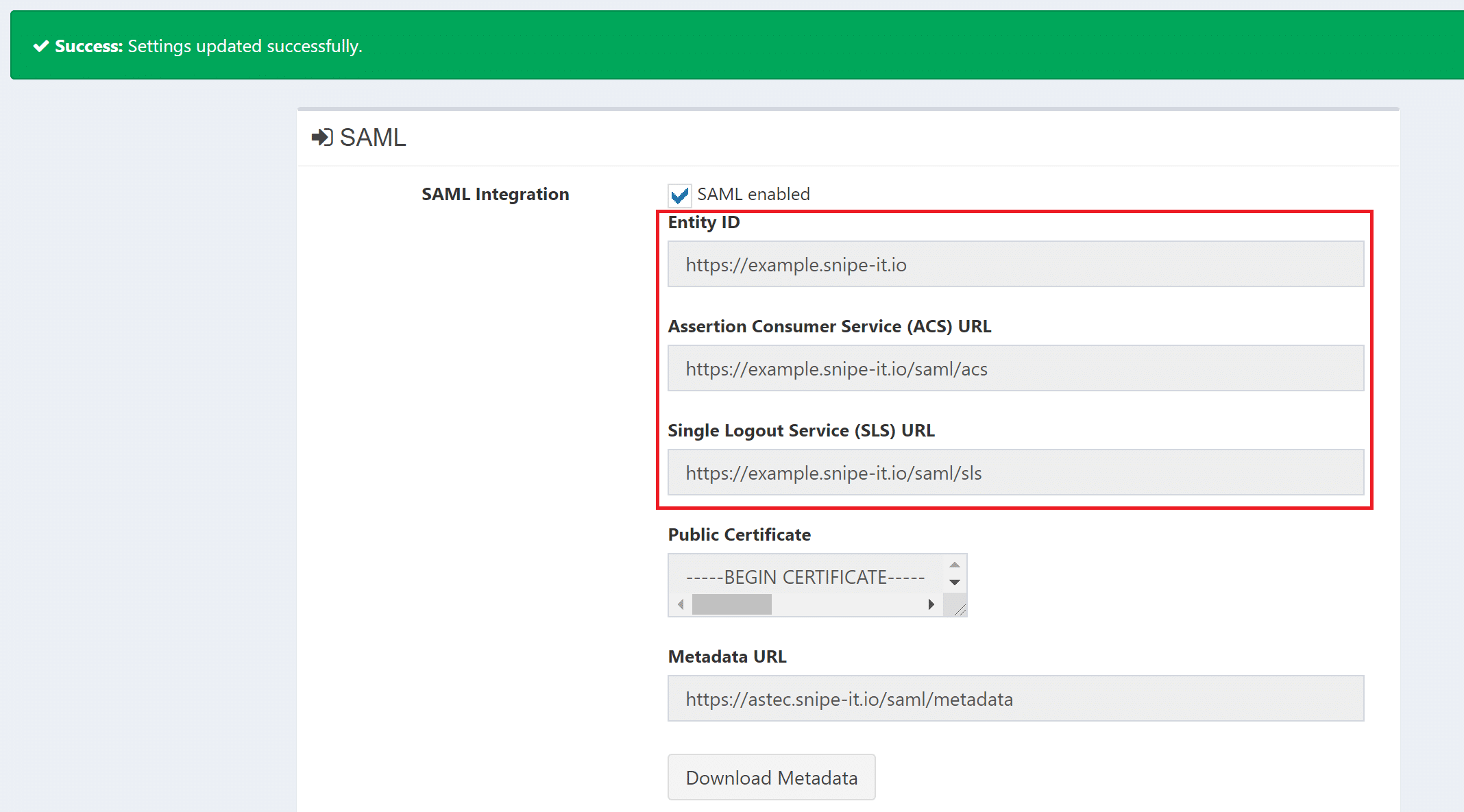
Task: Click the SAML section heading
Action: (x=372, y=138)
